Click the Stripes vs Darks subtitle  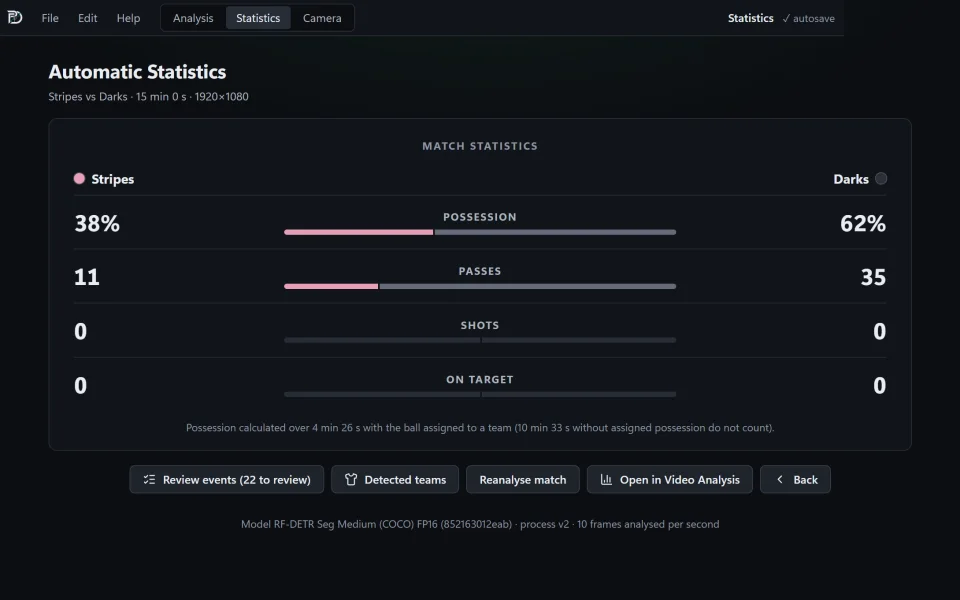pos(148,97)
